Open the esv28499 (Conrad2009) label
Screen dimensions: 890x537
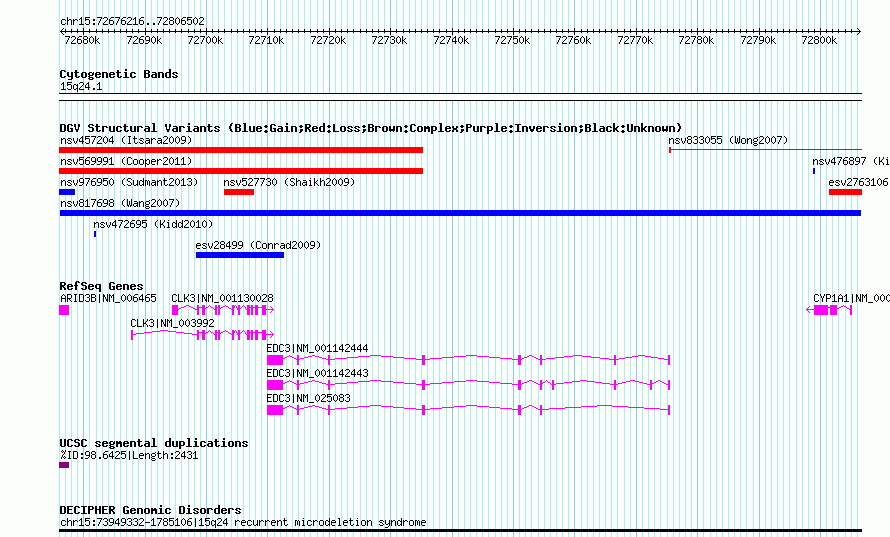[x=258, y=245]
